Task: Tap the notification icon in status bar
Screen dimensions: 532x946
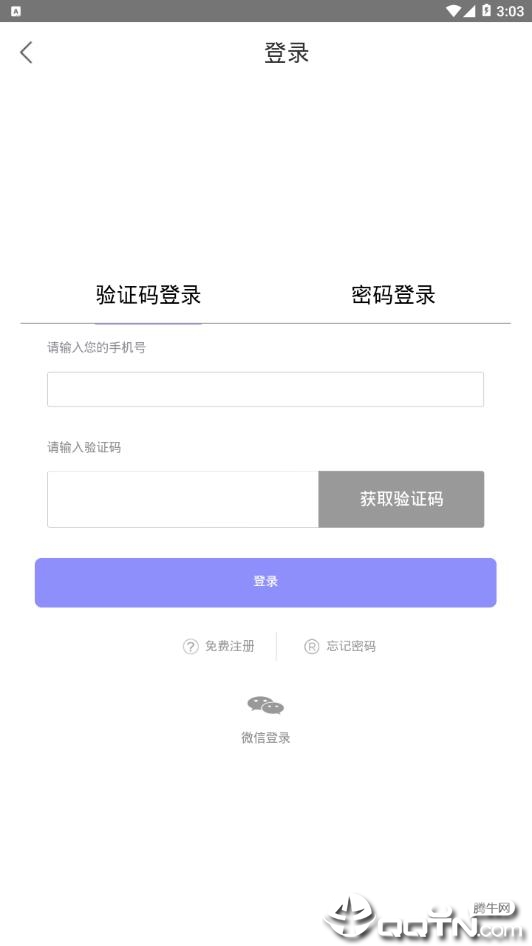Action: 16,11
